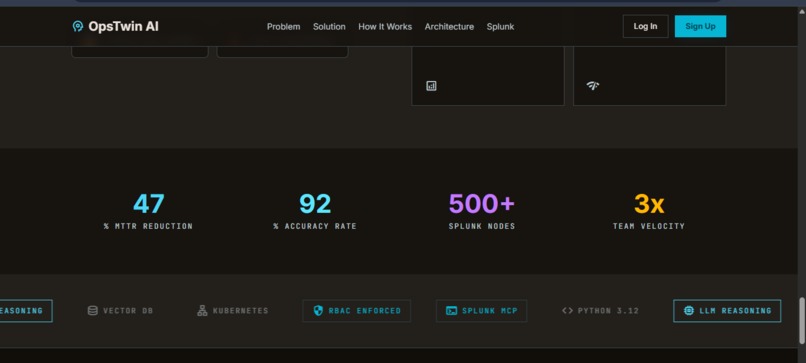The image size is (806, 363).
Task: Click the Vector DB database icon
Action: click(x=93, y=311)
